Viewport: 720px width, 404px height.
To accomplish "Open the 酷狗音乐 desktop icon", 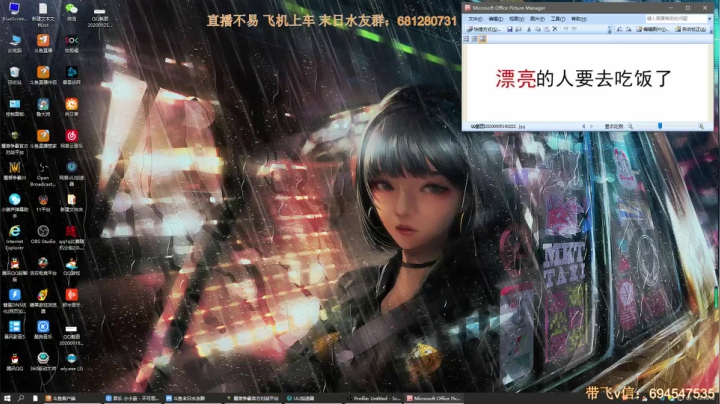I will tap(43, 330).
